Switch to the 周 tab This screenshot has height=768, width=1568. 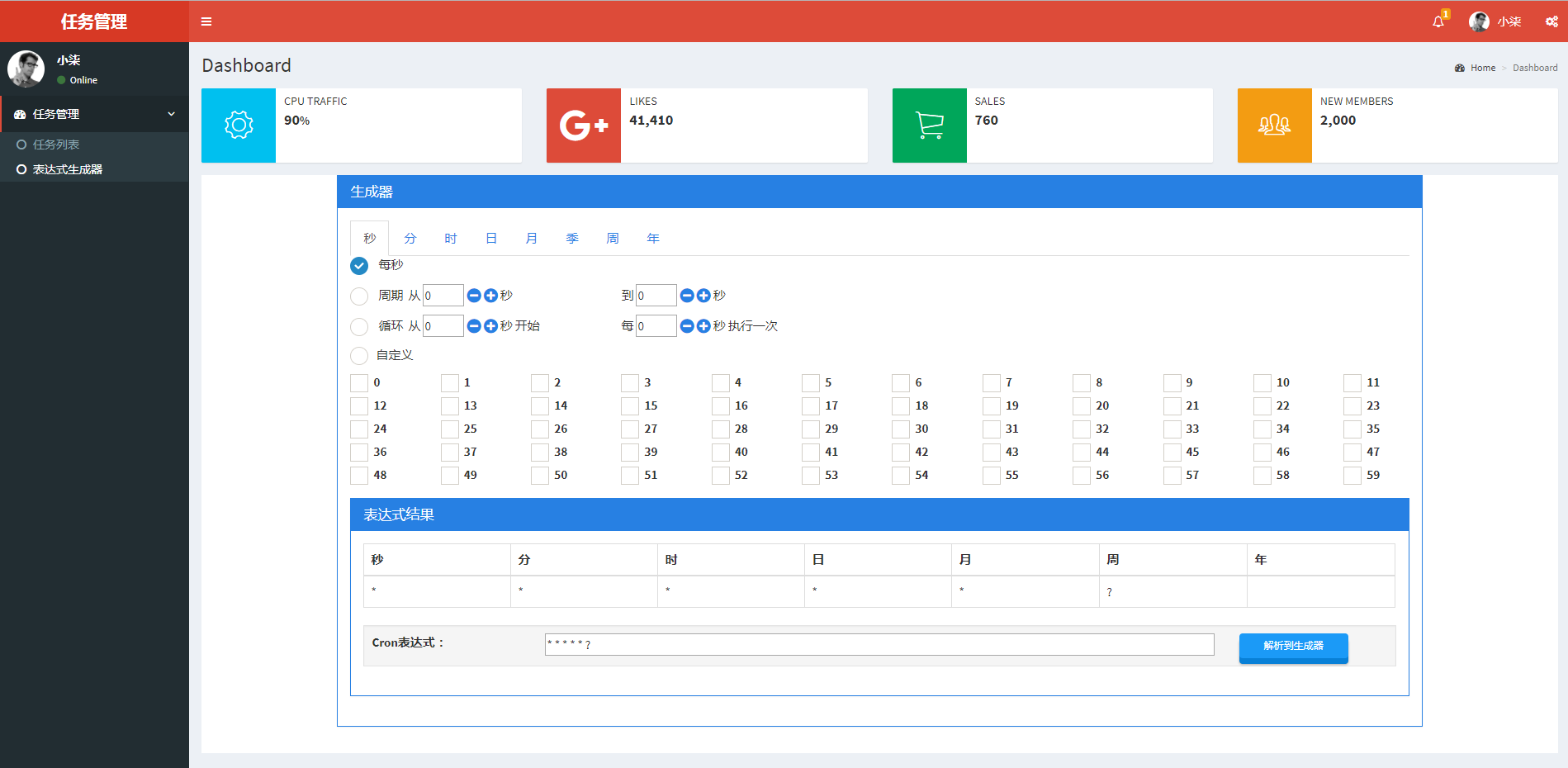613,239
